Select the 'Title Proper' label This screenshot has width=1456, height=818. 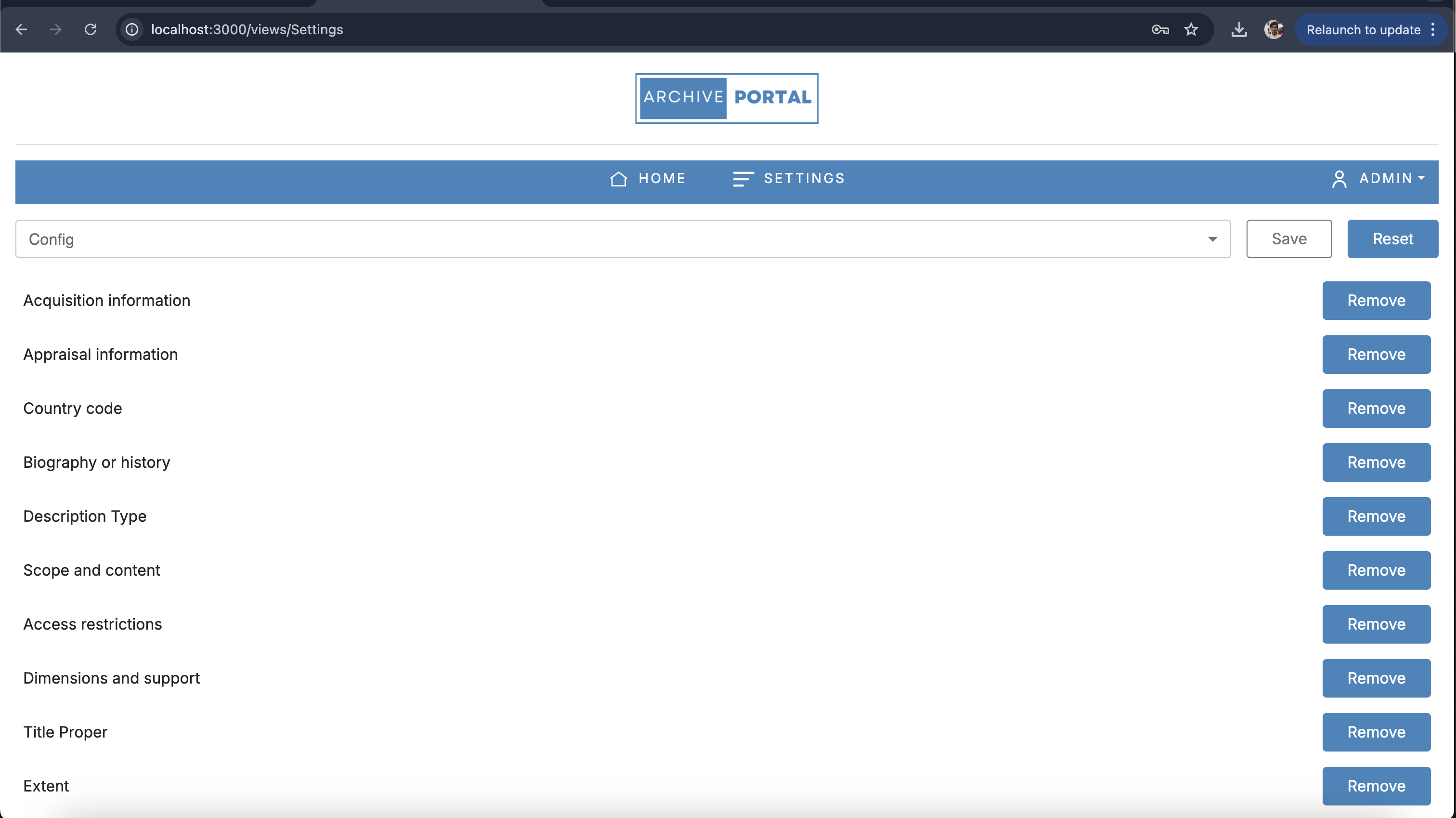pyautogui.click(x=65, y=732)
